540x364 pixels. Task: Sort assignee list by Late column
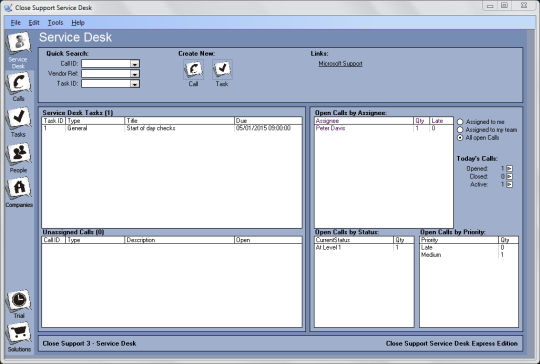pyautogui.click(x=441, y=121)
